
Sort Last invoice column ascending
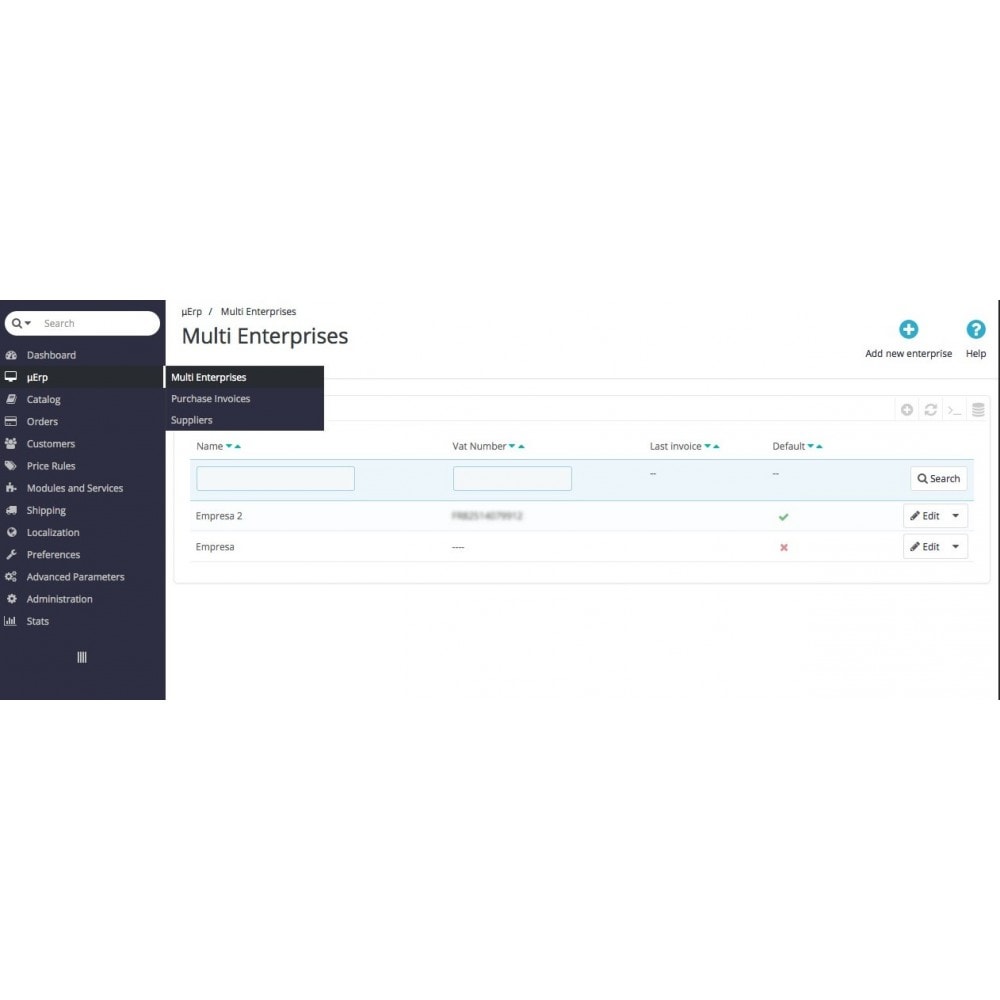pos(716,446)
